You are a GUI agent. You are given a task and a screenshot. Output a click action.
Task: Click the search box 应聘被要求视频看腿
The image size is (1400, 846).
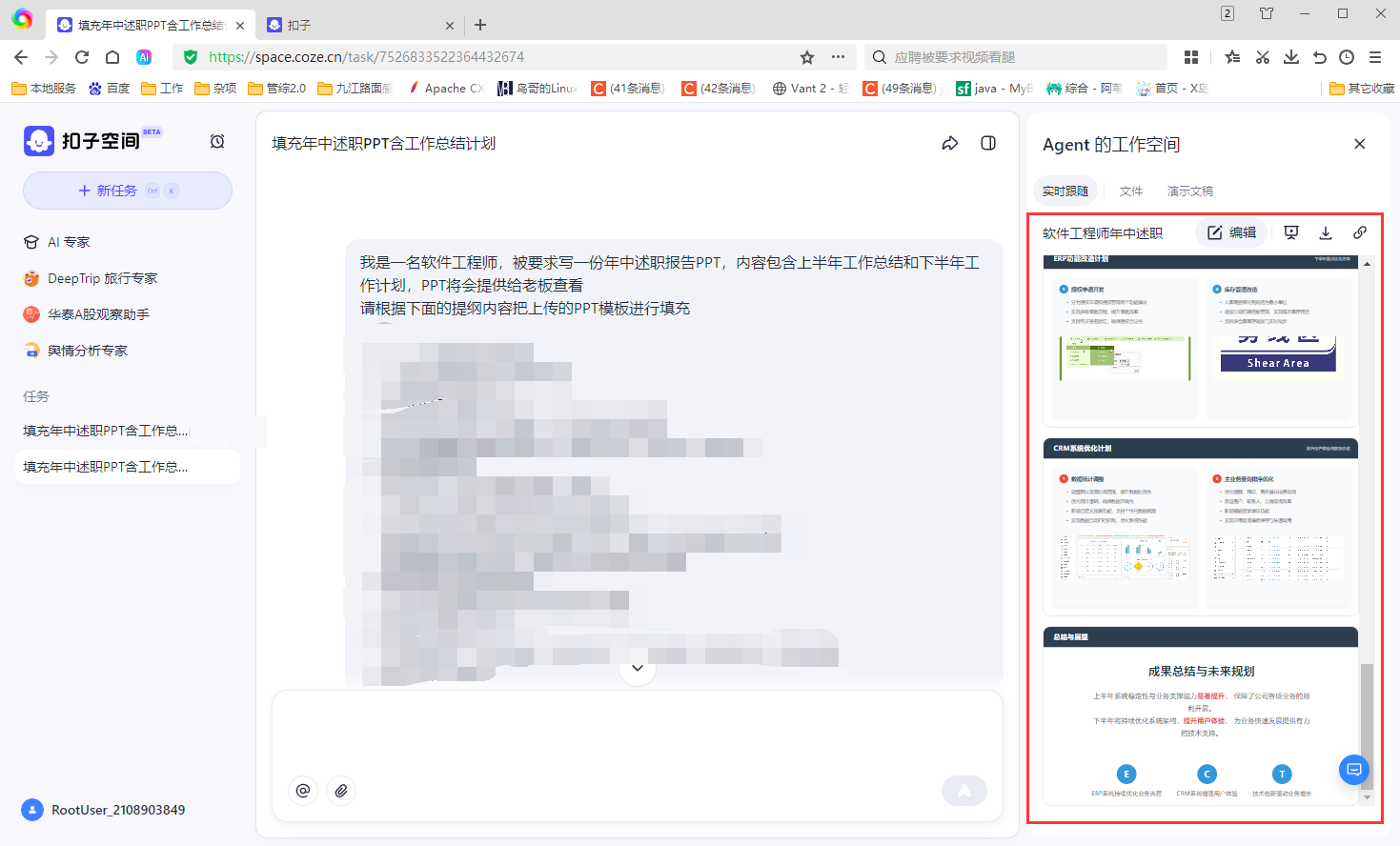click(x=1016, y=57)
